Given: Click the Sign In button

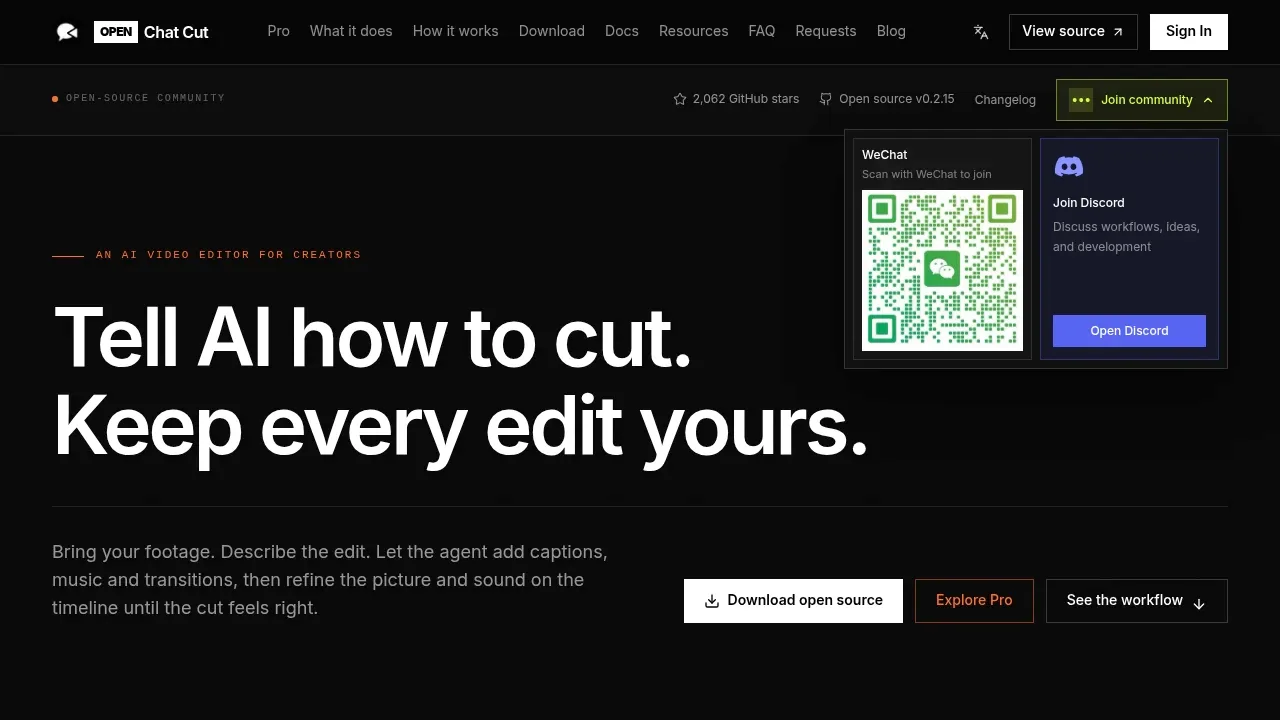Looking at the screenshot, I should pos(1189,32).
